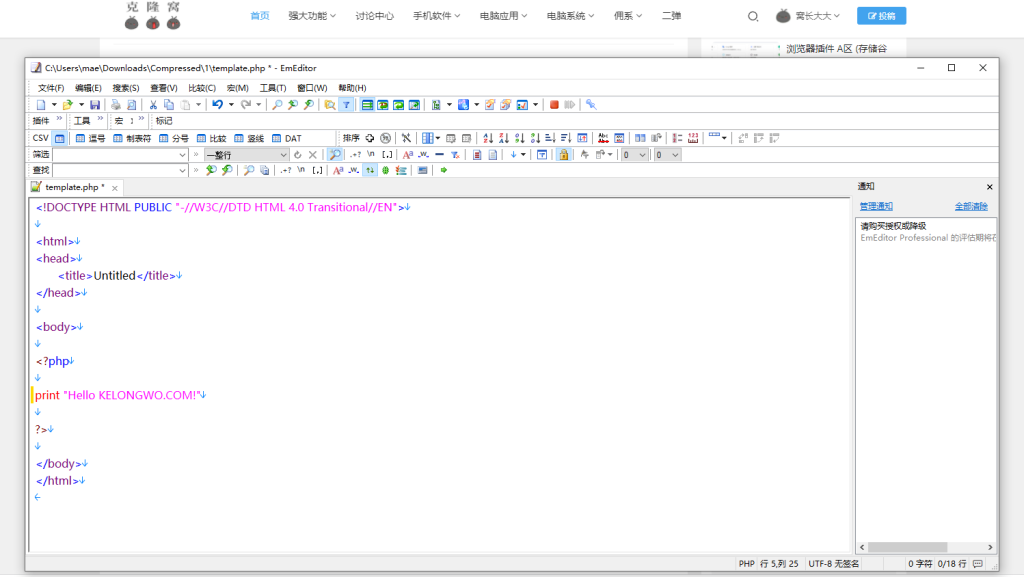Open the 编辑(E) menu

[88, 88]
